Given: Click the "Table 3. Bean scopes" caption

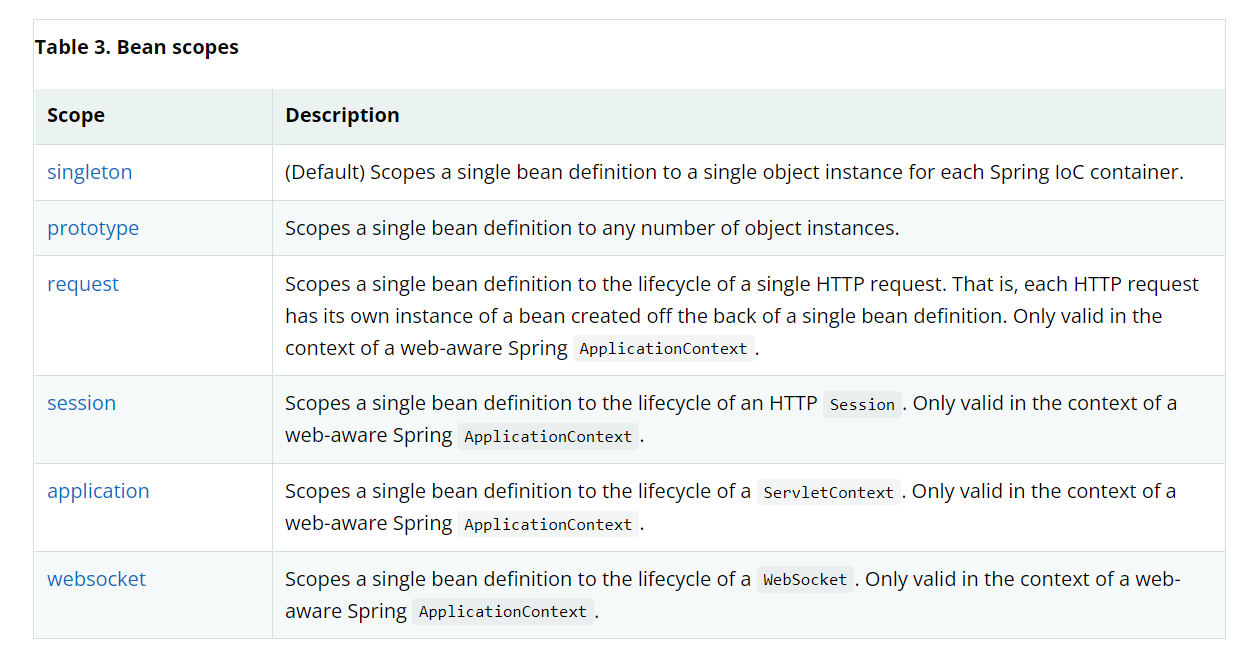Looking at the screenshot, I should point(137,47).
